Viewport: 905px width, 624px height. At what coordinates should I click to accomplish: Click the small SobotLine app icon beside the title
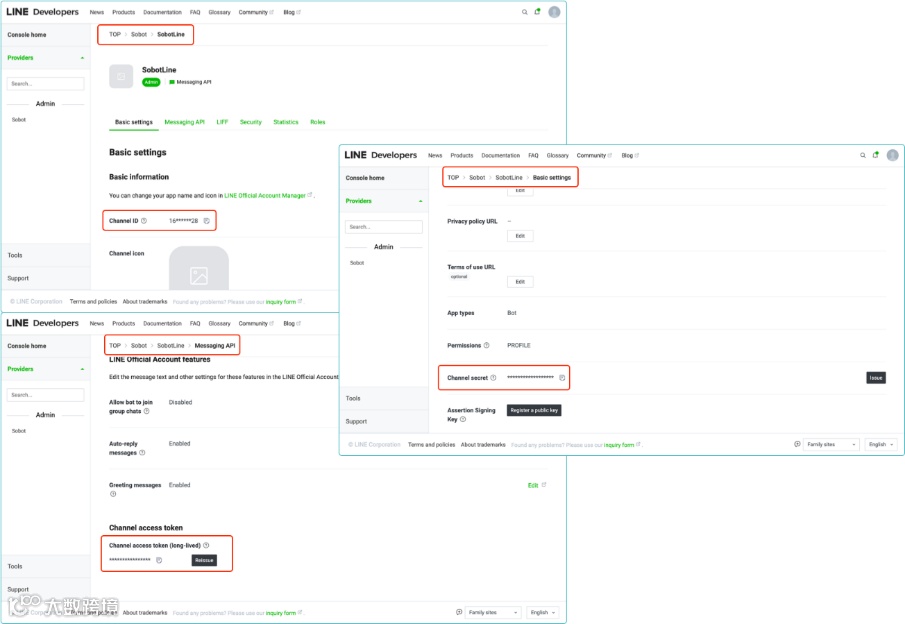click(121, 76)
